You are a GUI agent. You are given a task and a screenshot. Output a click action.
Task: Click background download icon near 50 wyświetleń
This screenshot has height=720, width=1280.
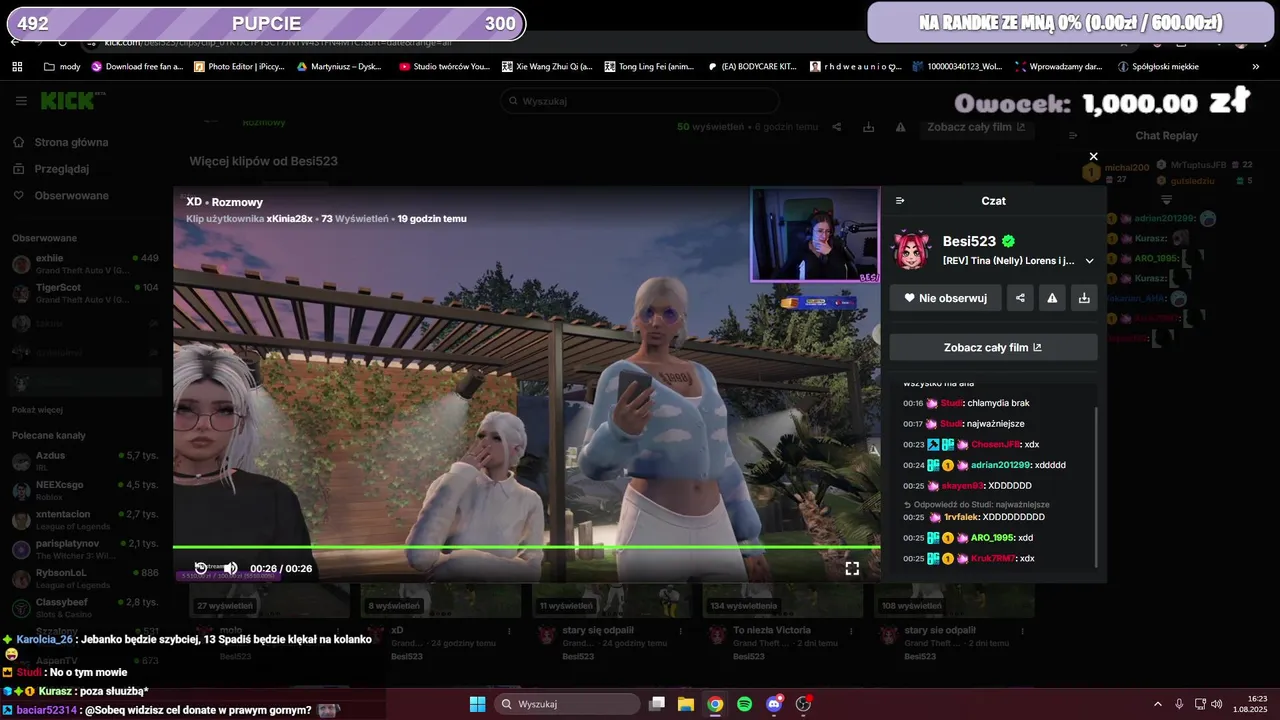point(869,127)
